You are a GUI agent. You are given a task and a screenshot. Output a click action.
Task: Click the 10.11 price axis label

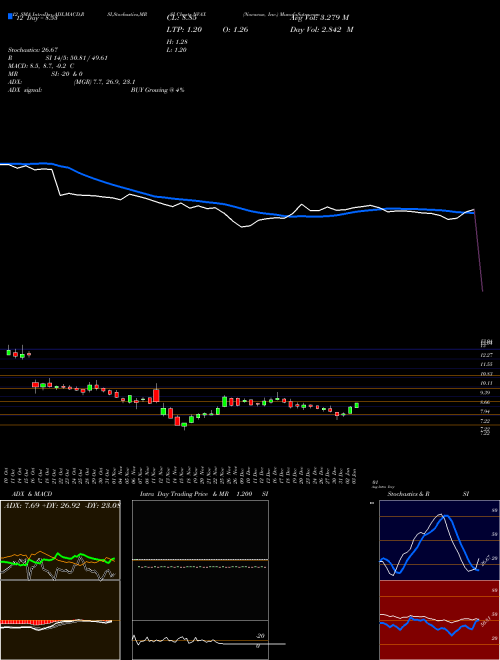486,383
